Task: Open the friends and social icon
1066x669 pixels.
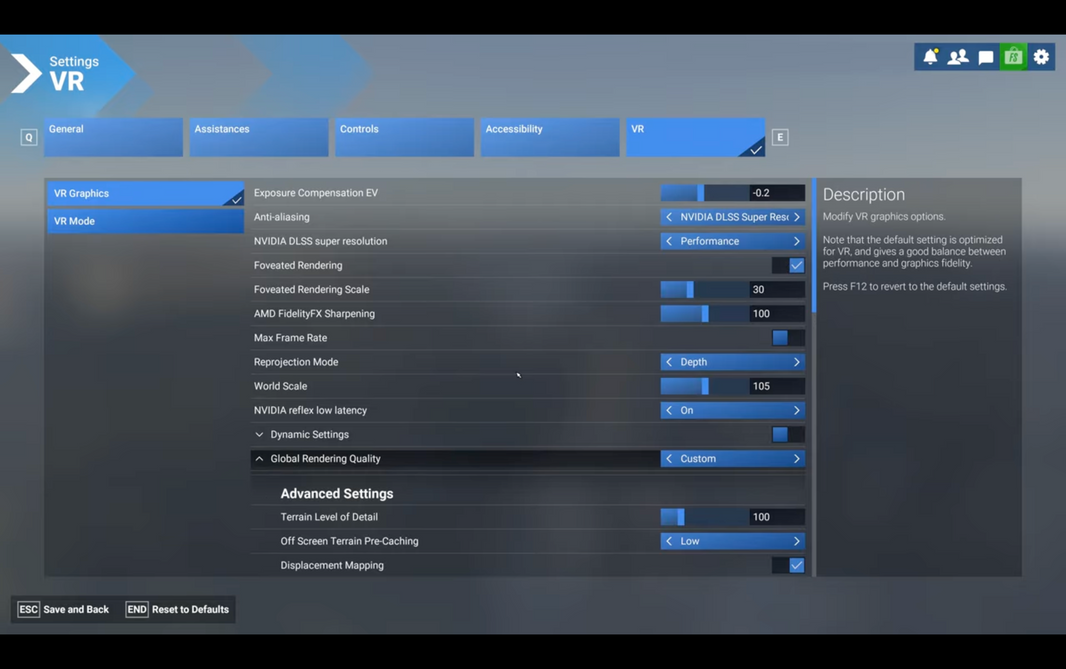Action: click(x=957, y=56)
